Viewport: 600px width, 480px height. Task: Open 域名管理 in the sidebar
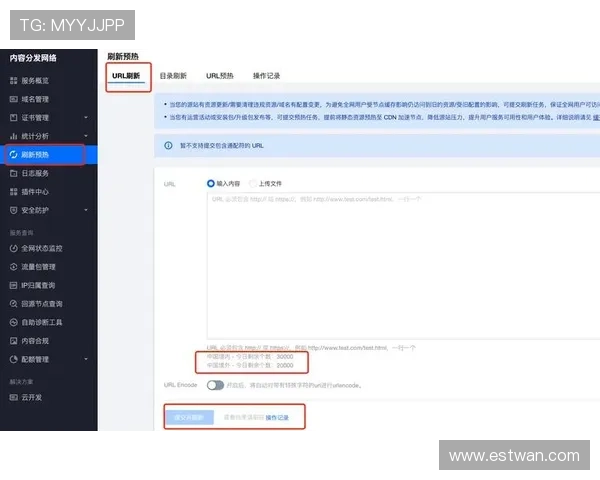[35, 99]
